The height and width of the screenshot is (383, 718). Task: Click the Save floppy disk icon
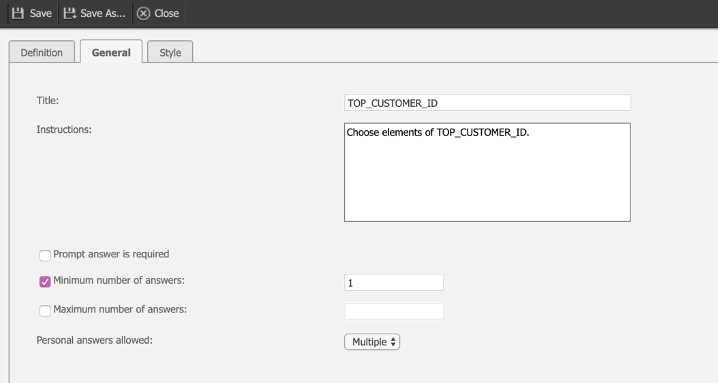pyautogui.click(x=18, y=13)
